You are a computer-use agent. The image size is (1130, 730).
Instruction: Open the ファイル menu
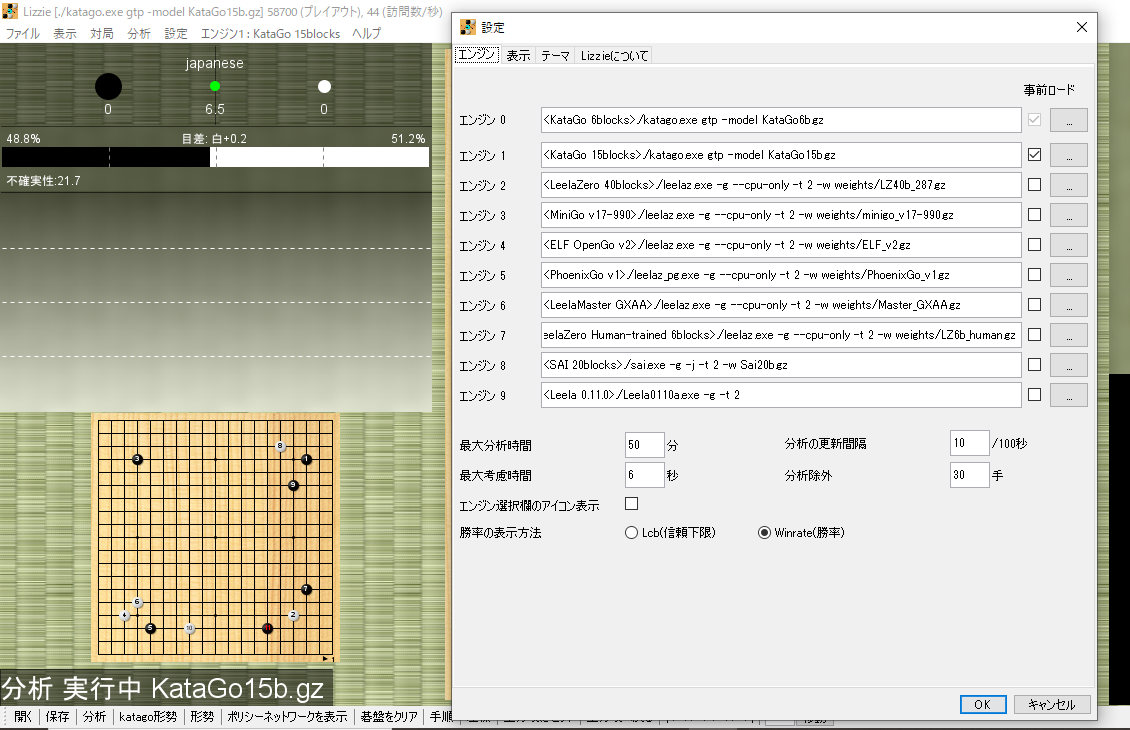(23, 33)
